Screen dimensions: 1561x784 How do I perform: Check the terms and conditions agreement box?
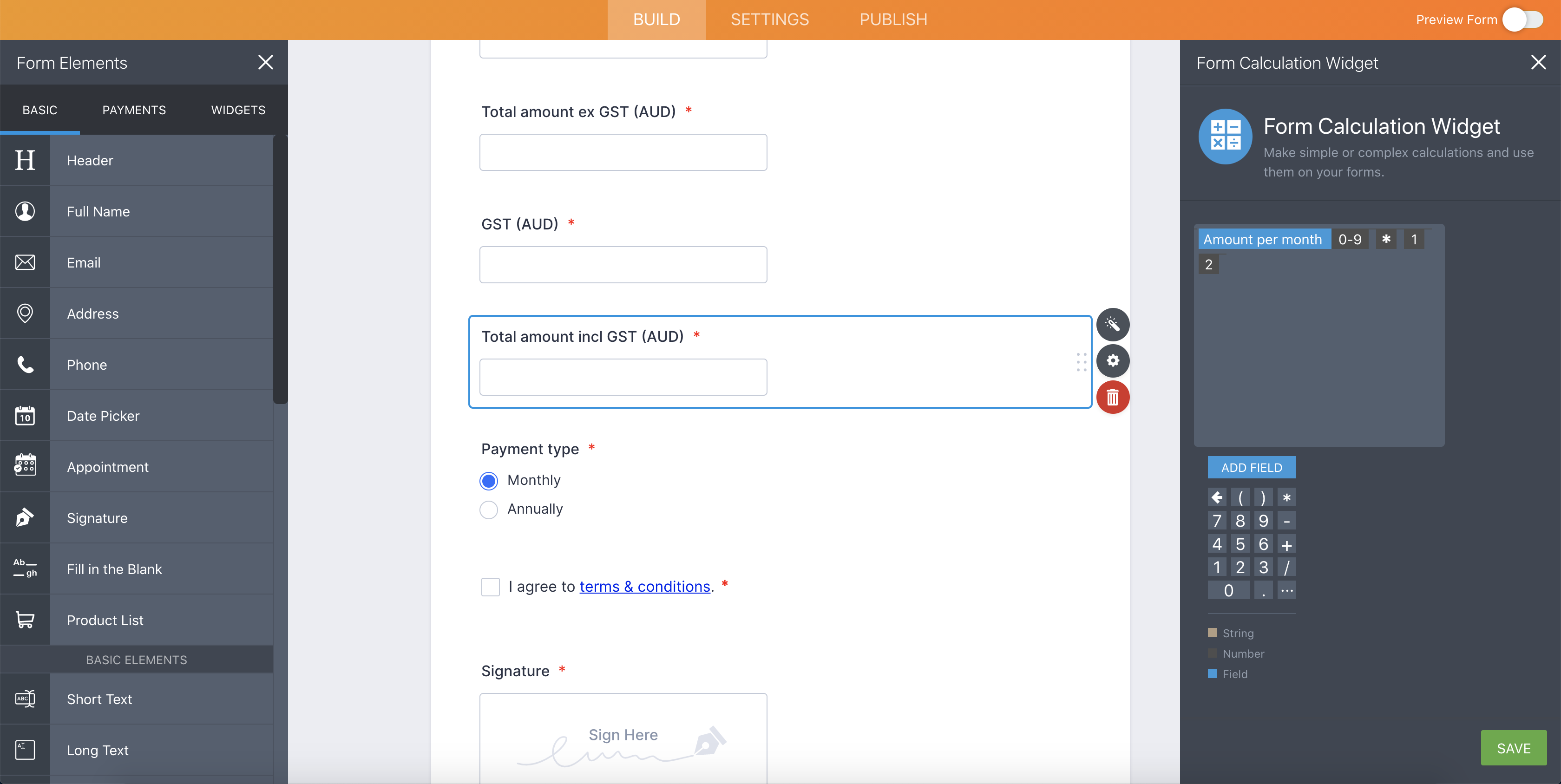pyautogui.click(x=490, y=587)
